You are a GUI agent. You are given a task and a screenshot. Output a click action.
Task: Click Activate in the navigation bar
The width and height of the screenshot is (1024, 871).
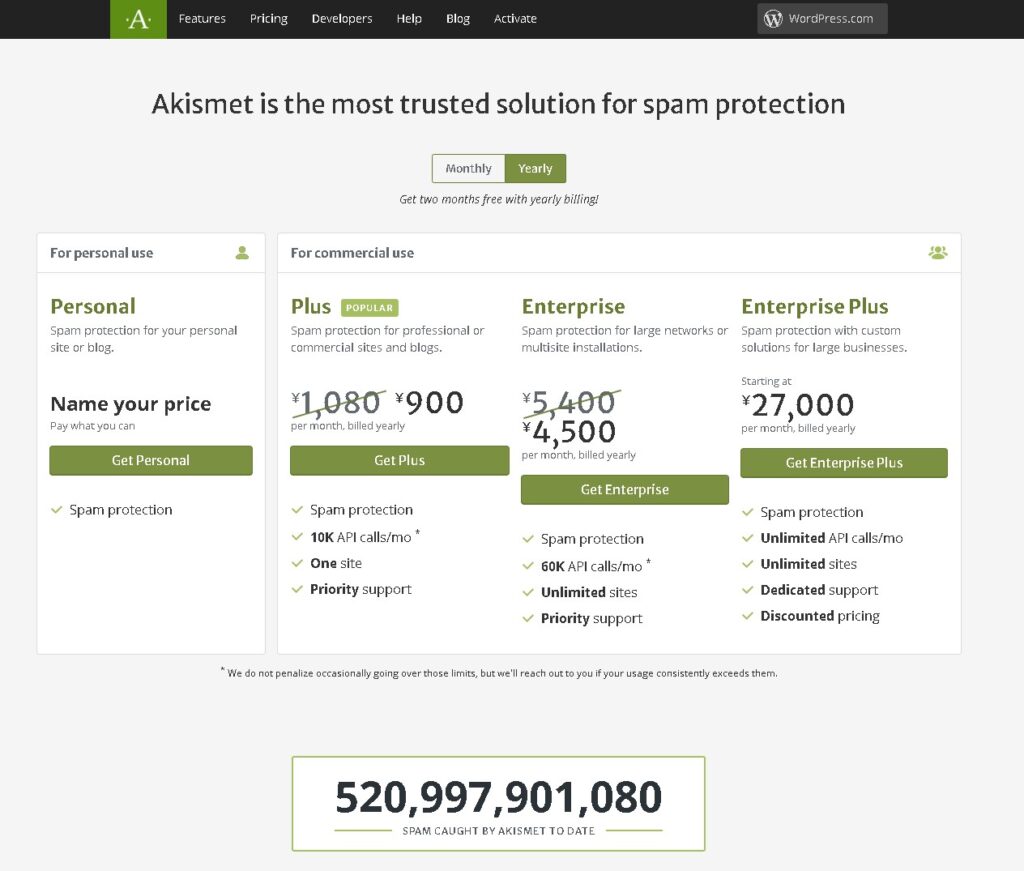515,19
